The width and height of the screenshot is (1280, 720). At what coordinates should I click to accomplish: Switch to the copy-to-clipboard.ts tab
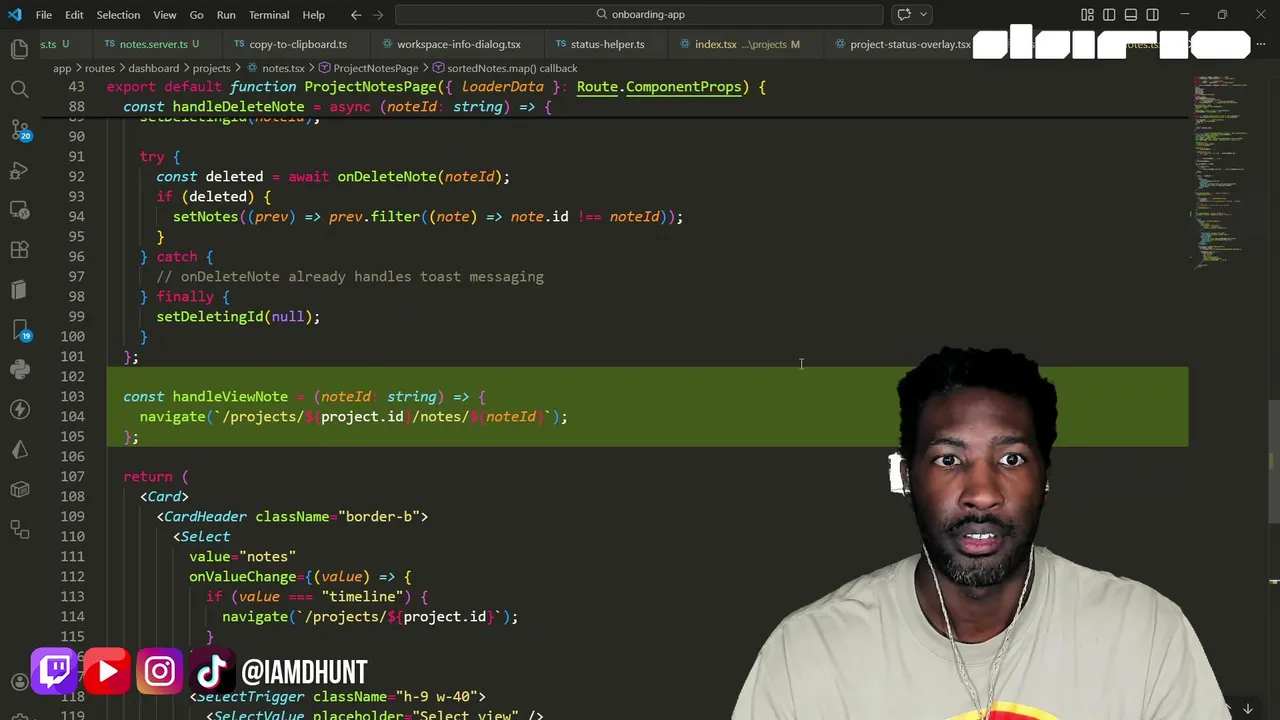coord(298,44)
